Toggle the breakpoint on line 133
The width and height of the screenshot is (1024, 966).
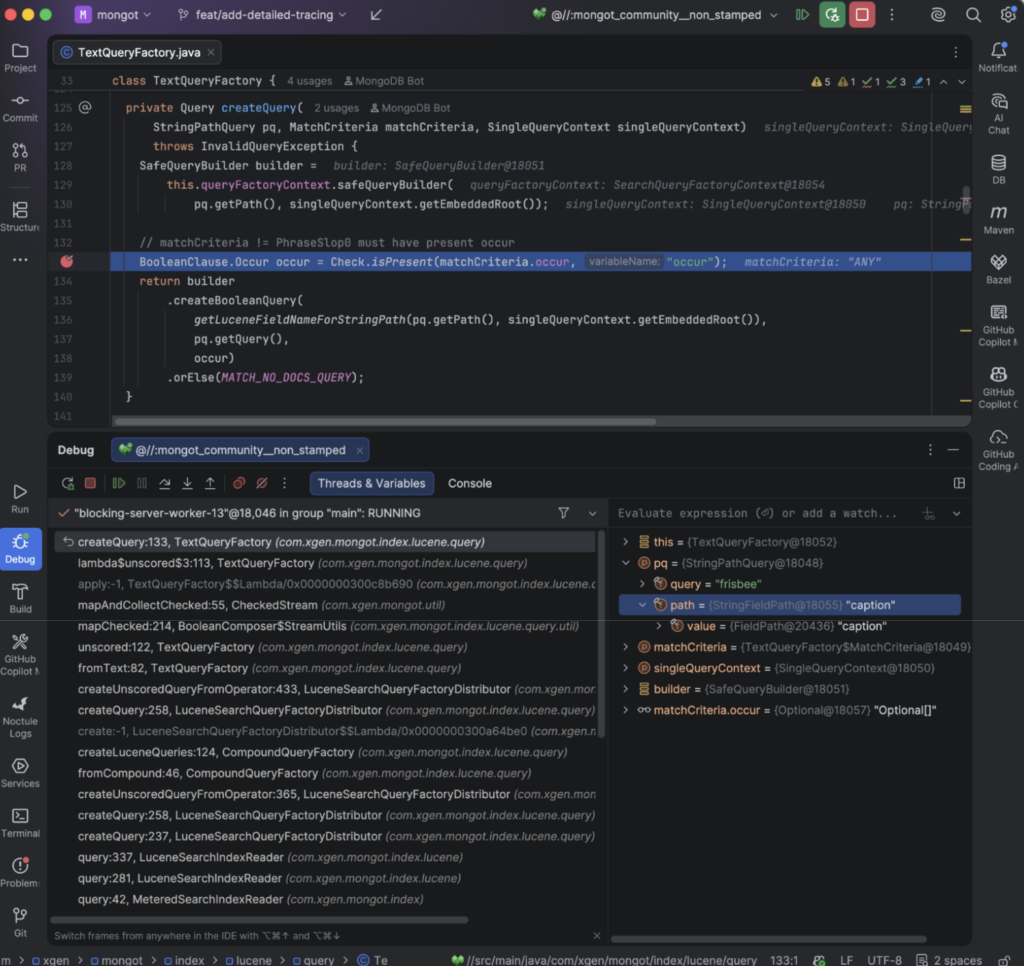coord(67,261)
